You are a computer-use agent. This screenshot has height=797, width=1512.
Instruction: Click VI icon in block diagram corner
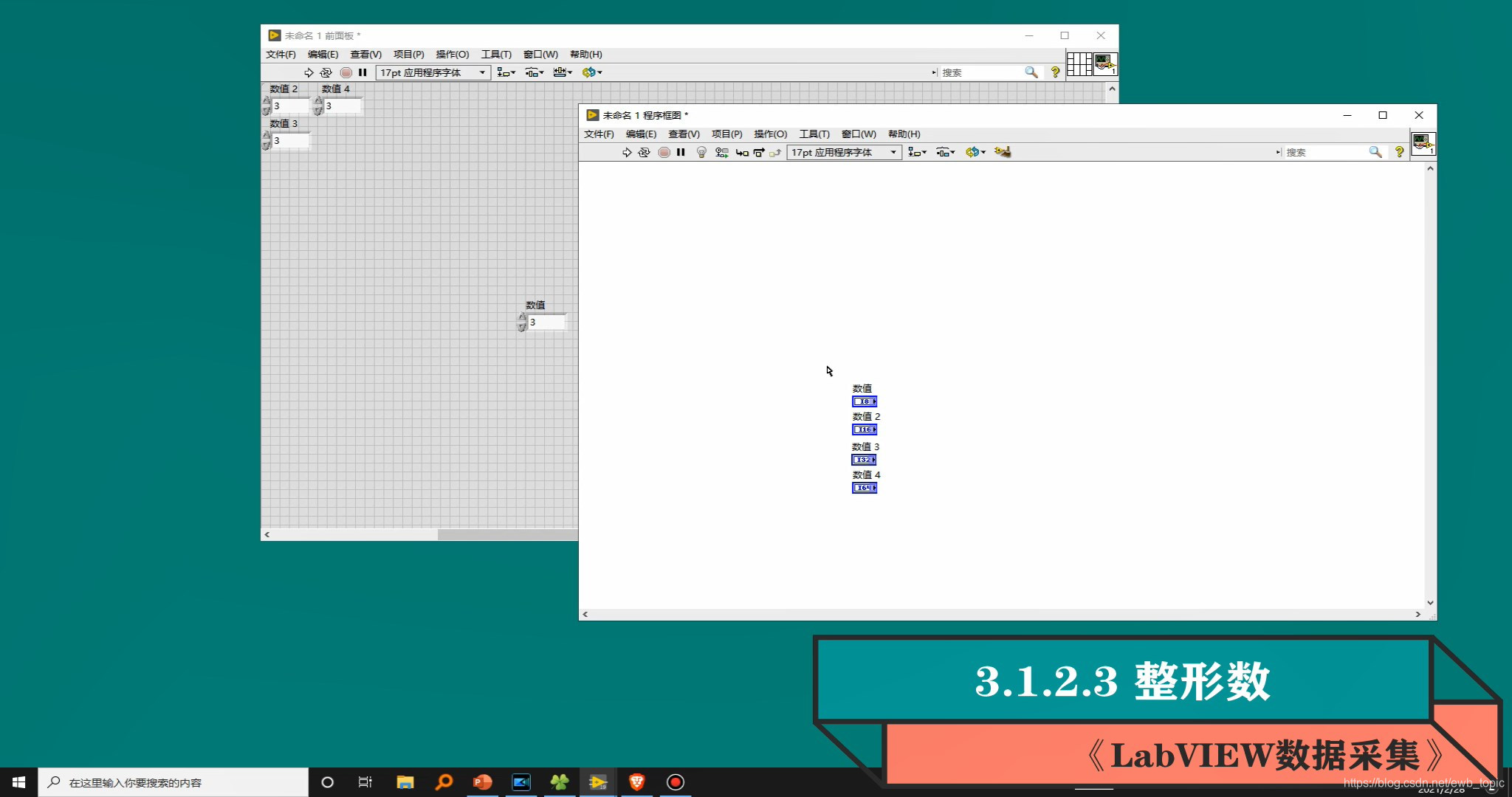coord(1423,143)
